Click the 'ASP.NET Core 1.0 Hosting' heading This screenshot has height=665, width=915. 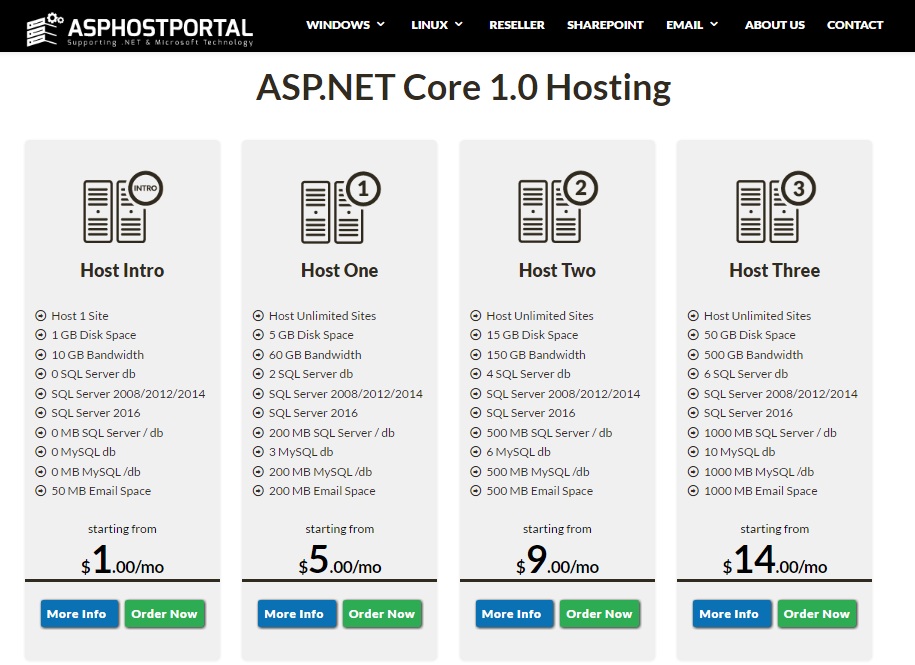click(x=464, y=88)
